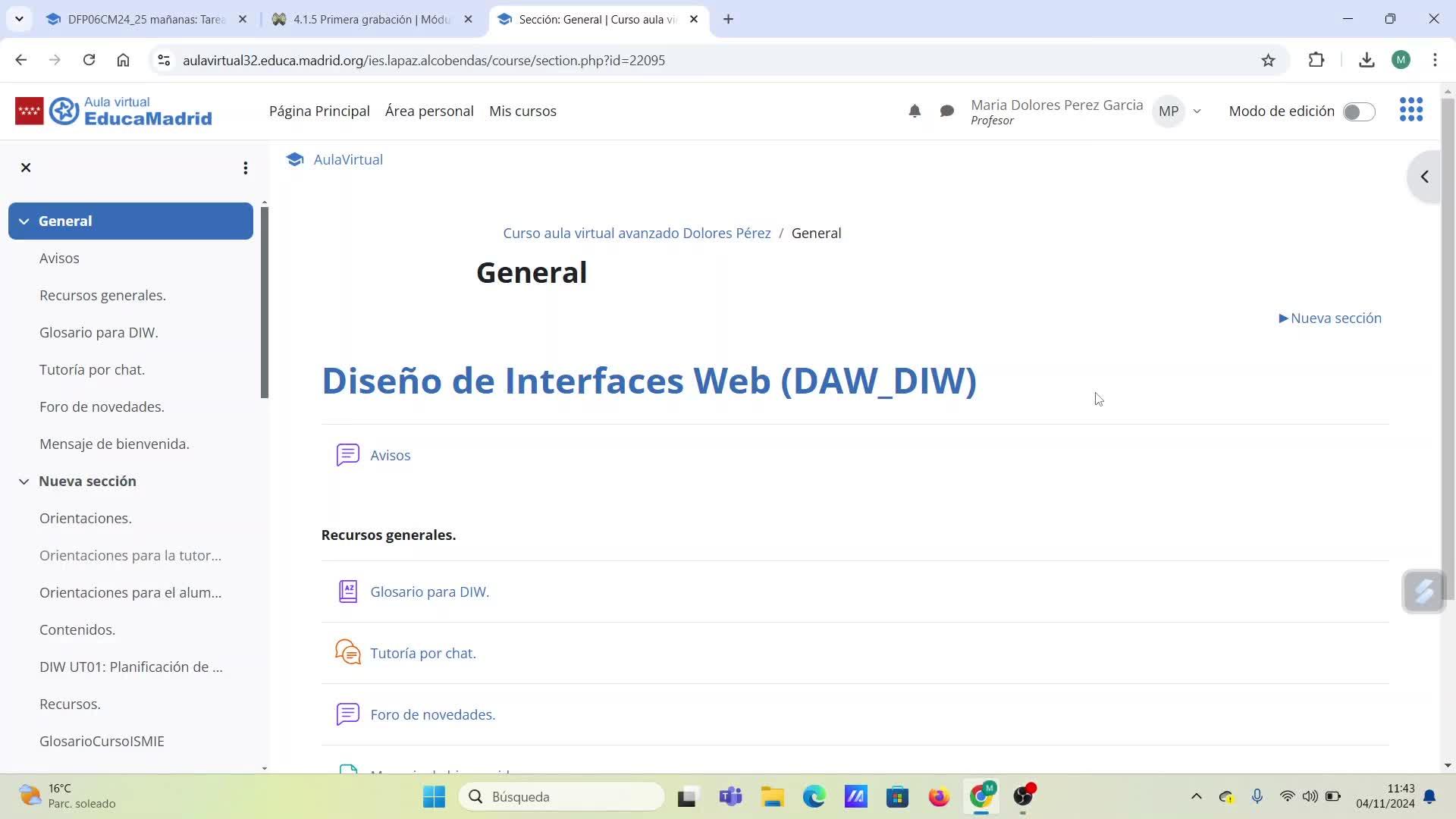Open Área personal in the top navigation
The height and width of the screenshot is (819, 1456).
tap(429, 111)
